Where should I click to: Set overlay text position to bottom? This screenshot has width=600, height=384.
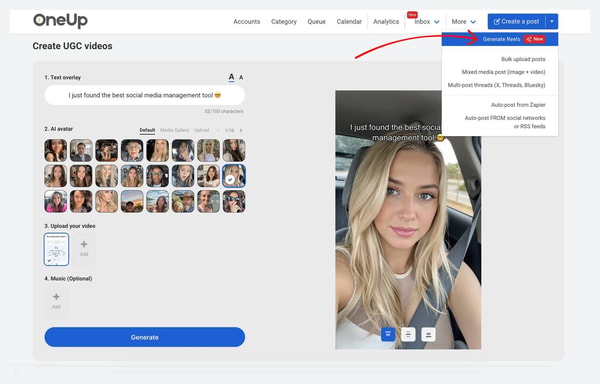point(429,334)
